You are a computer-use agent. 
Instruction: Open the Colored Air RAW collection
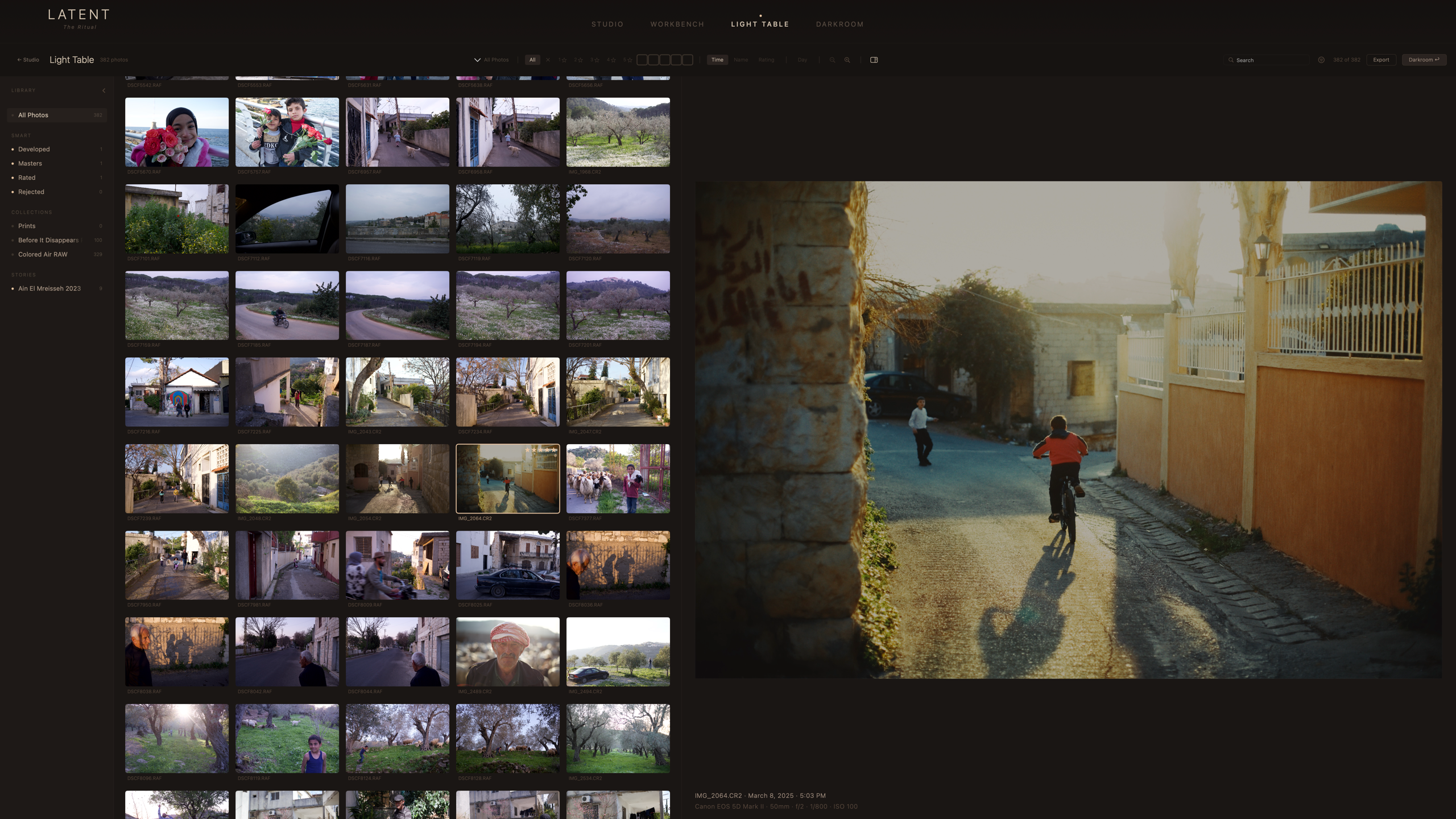point(57,254)
